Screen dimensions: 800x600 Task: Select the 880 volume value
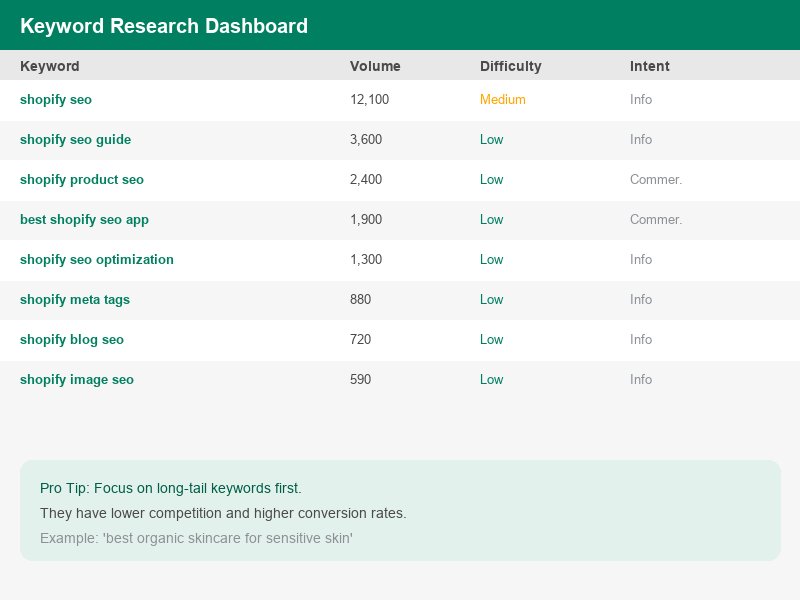(360, 299)
